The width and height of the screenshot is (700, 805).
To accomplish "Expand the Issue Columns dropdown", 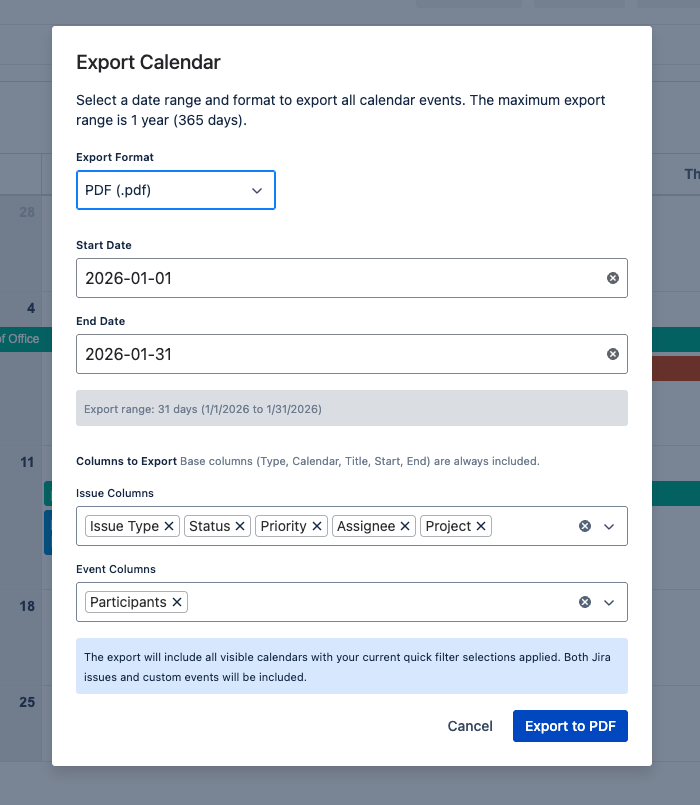I will [x=608, y=525].
